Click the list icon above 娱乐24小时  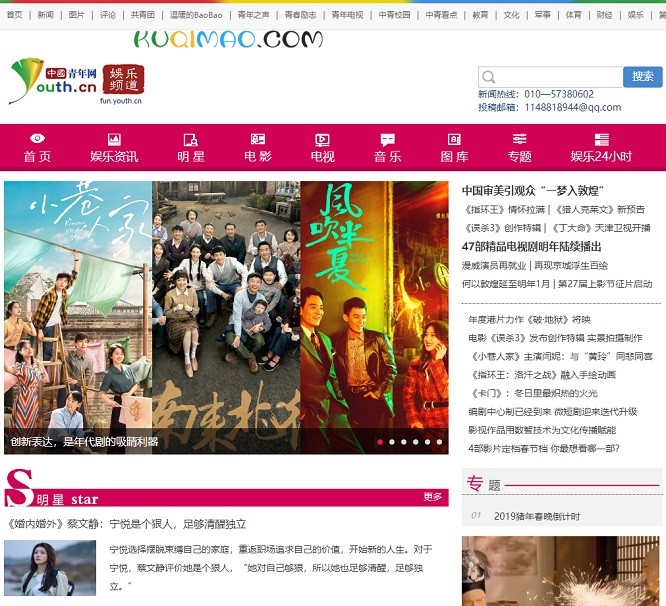(601, 139)
